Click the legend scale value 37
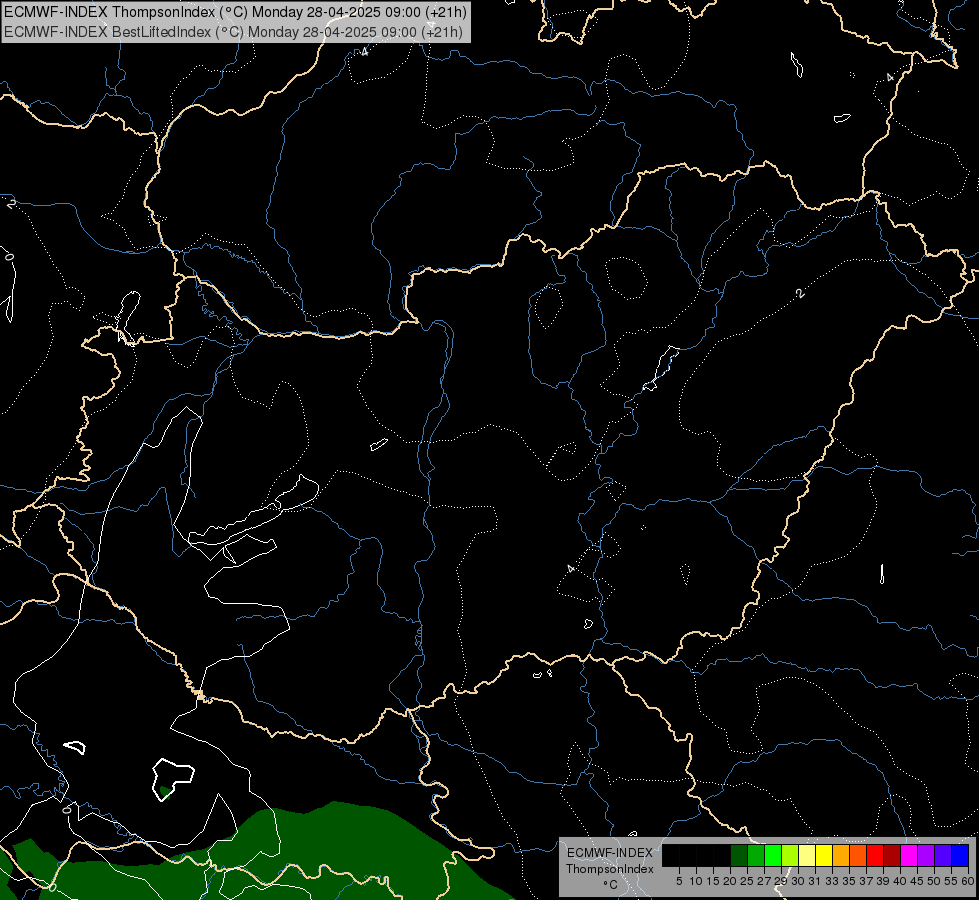The width and height of the screenshot is (979, 900). [867, 881]
